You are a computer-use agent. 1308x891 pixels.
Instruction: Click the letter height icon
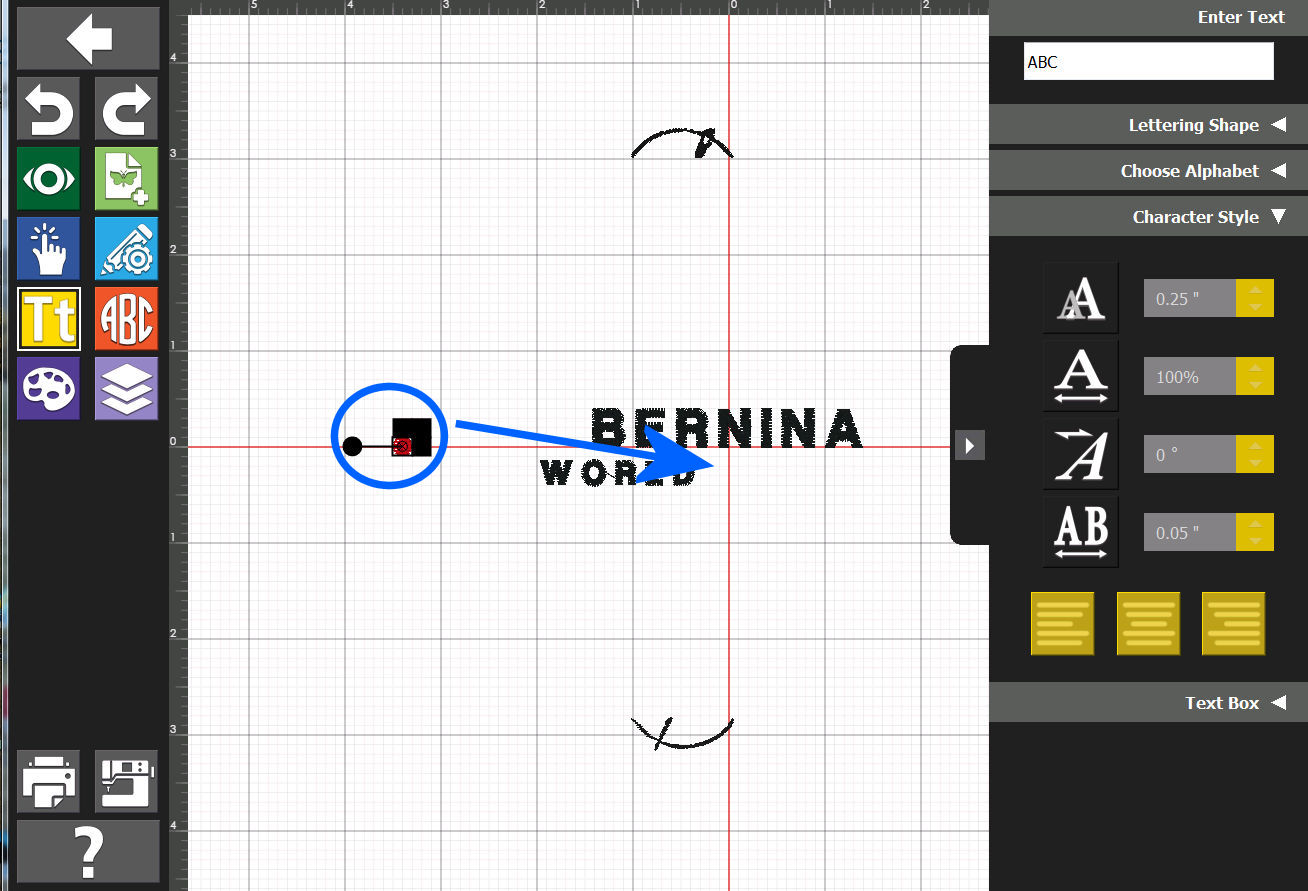1081,298
